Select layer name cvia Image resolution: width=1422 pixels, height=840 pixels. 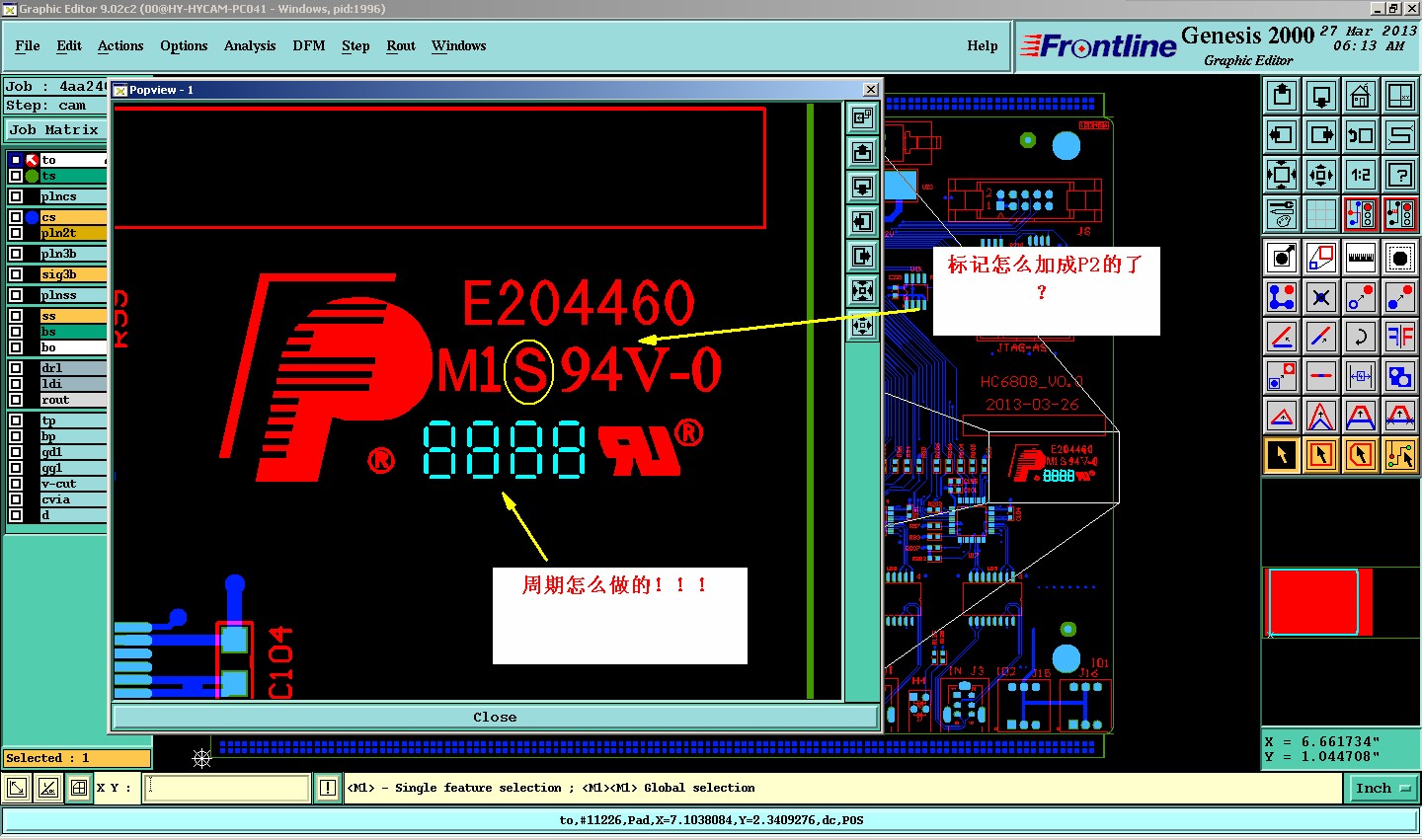coord(72,499)
